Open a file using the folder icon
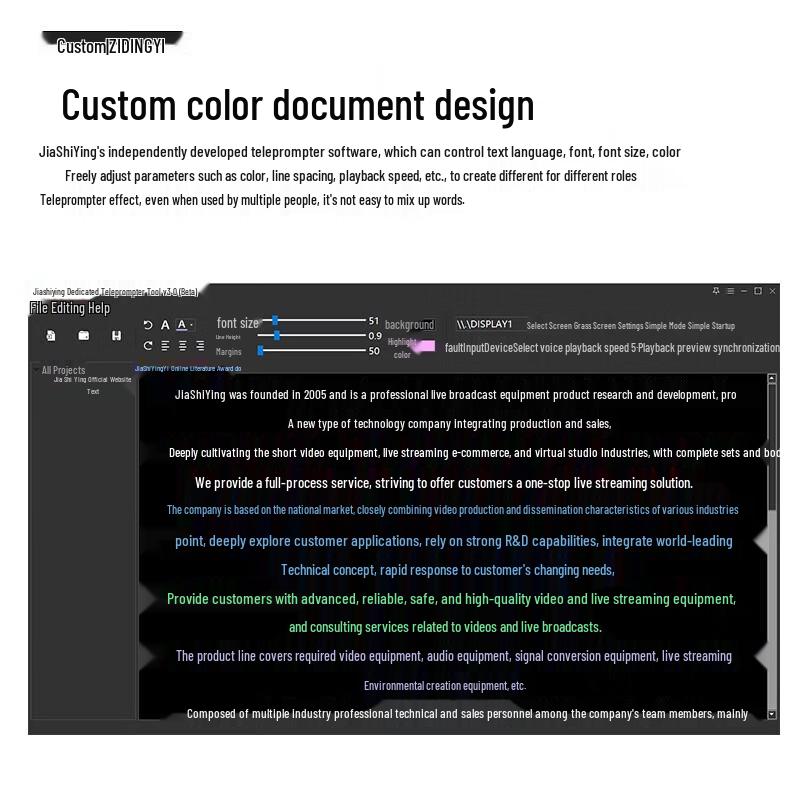 [x=84, y=335]
